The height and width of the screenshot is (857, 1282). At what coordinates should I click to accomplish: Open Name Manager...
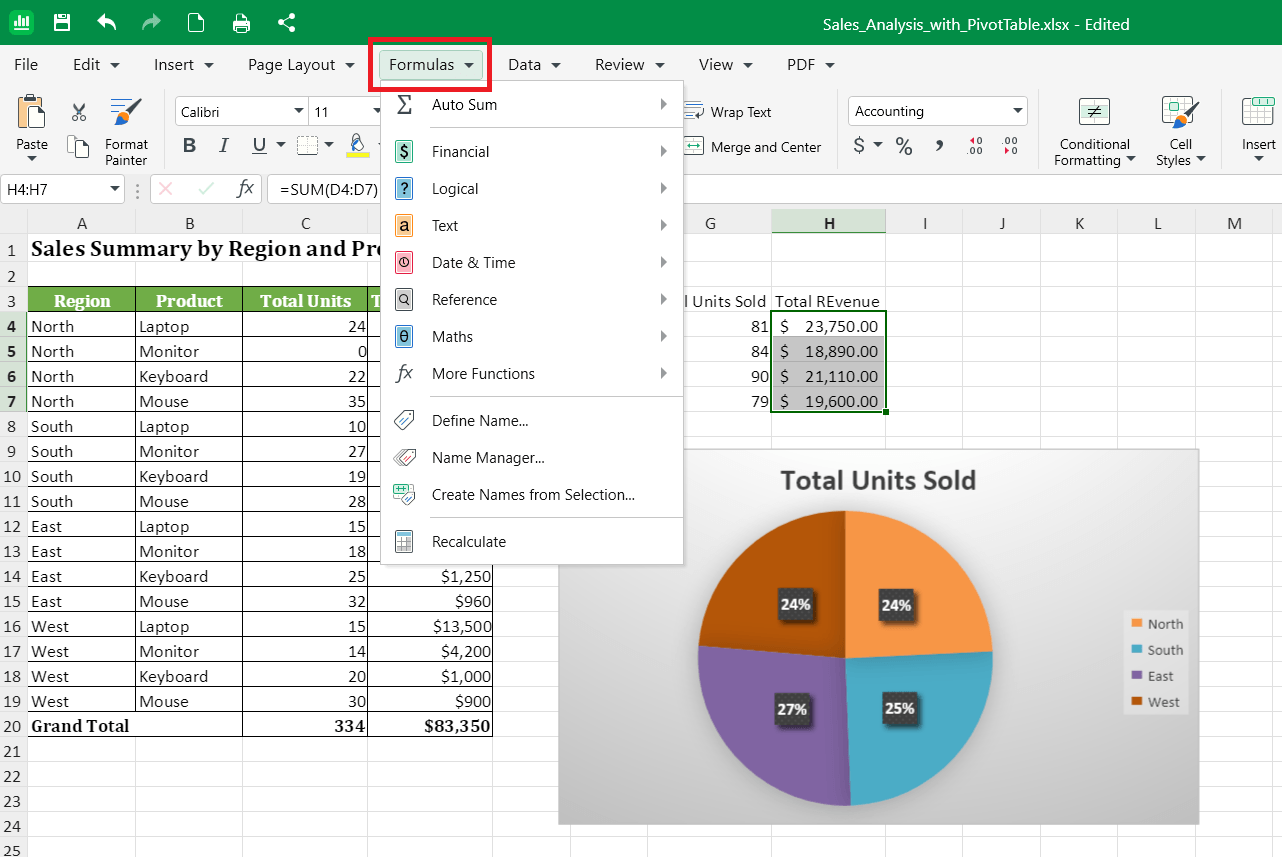coord(532,457)
